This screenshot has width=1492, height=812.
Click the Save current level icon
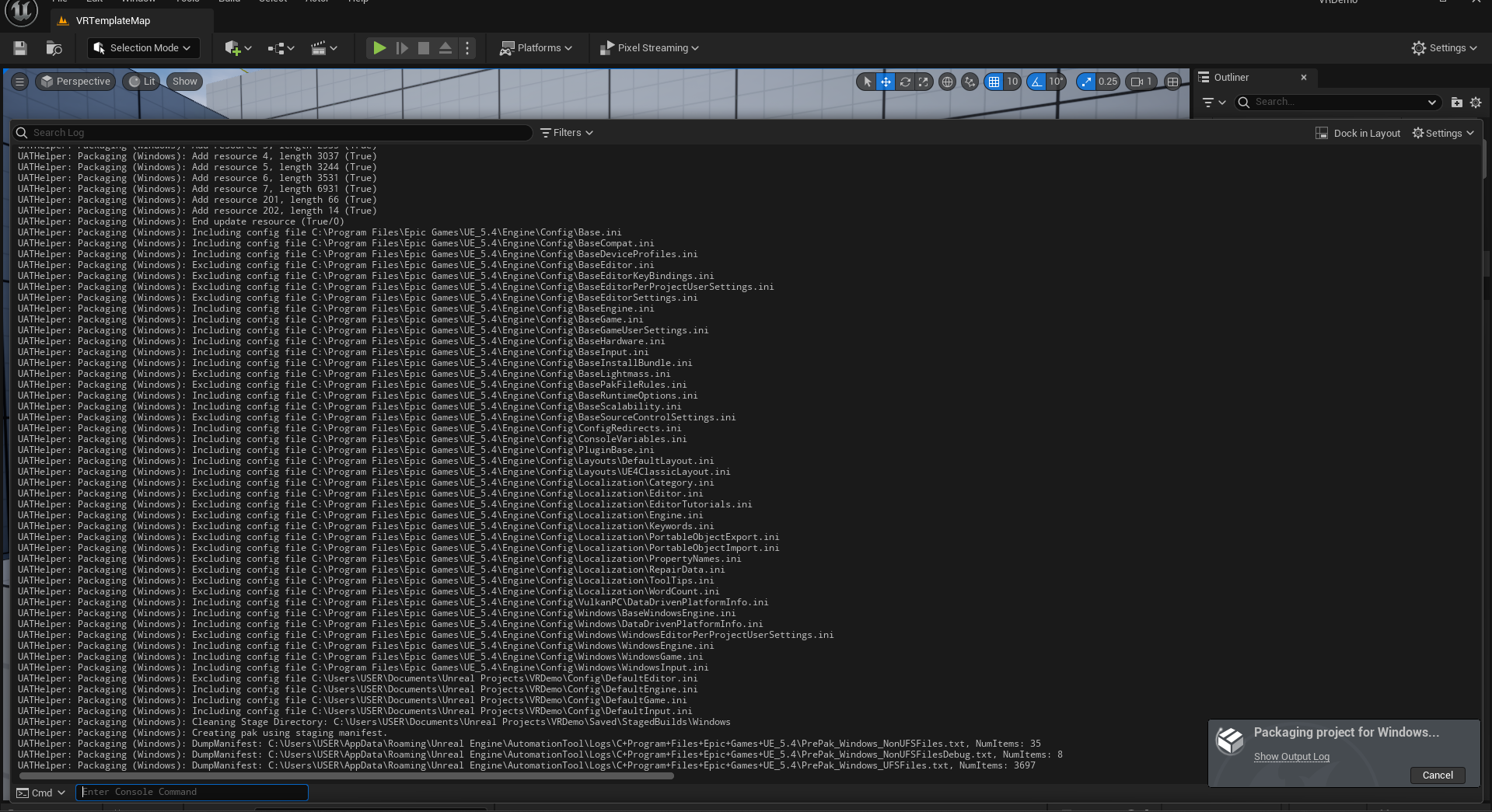coord(20,48)
